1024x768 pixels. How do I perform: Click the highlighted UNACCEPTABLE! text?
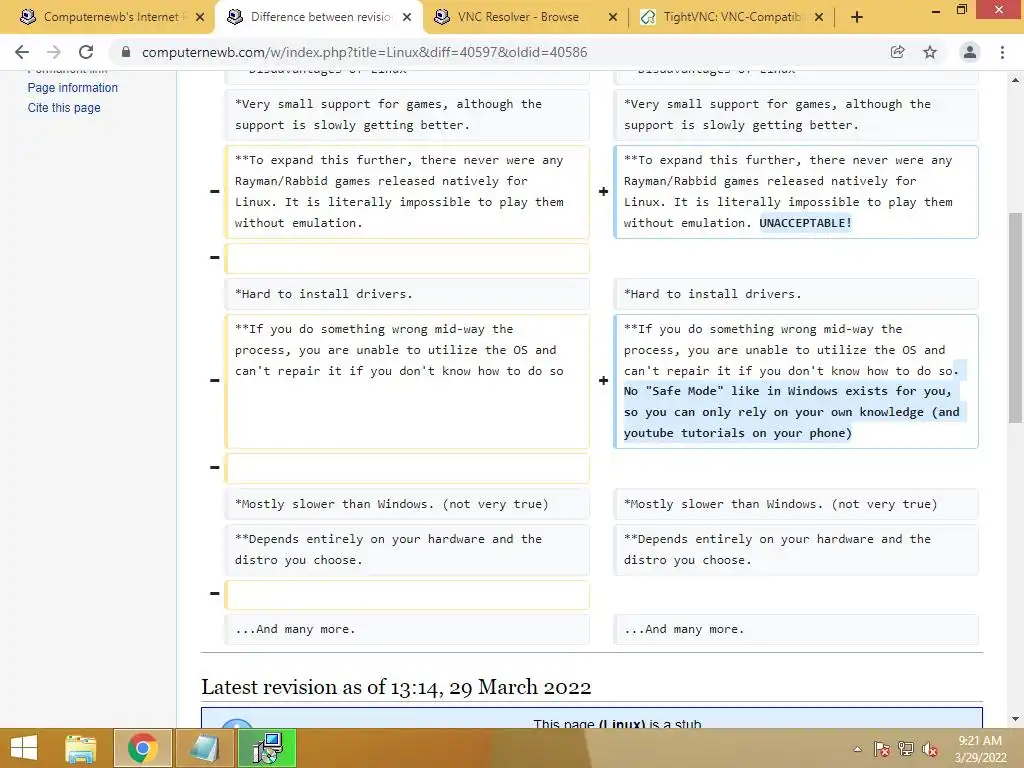805,223
